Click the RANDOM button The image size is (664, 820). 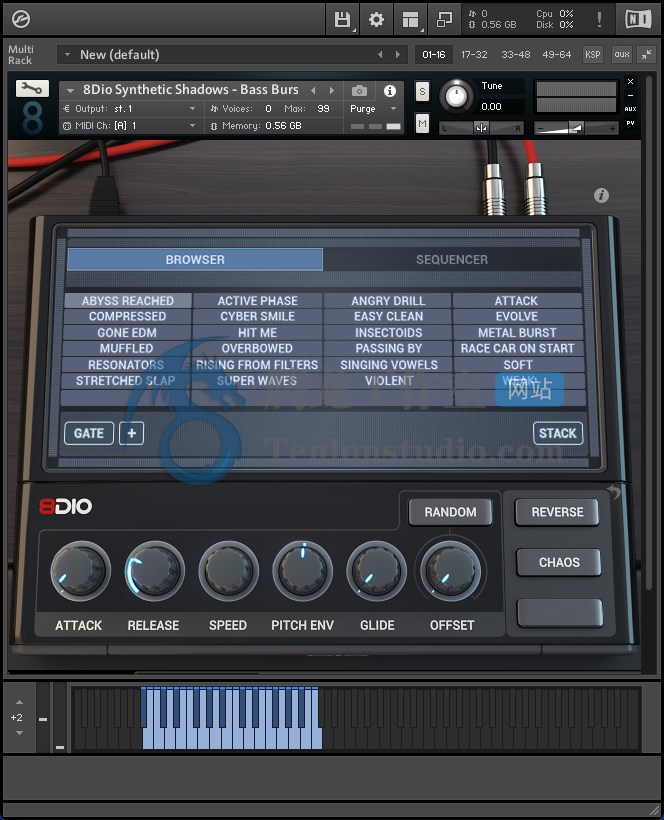tap(450, 512)
